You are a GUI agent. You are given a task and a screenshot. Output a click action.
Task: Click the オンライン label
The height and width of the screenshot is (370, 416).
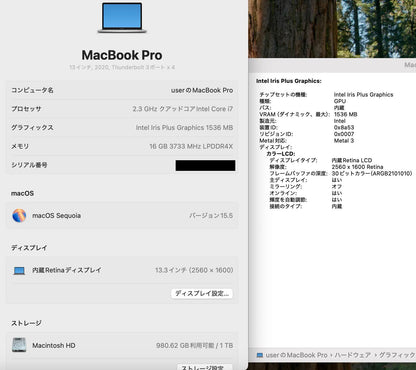point(283,193)
